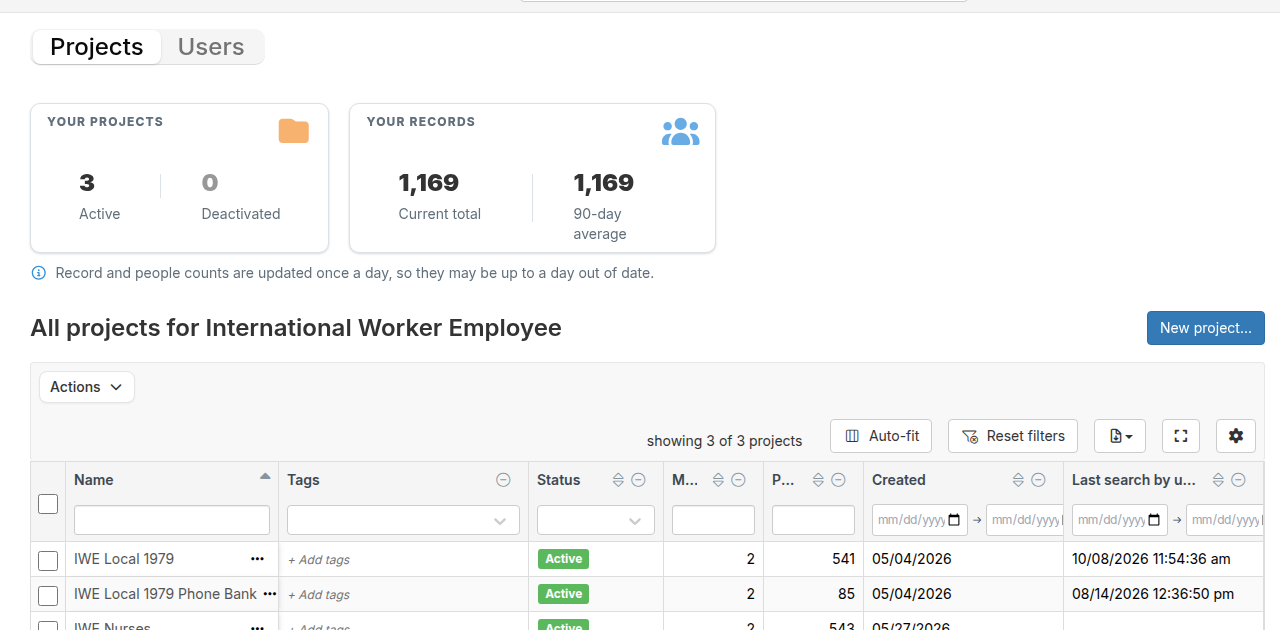Open more options for IWE Local 1979 Phone Bank
This screenshot has height=630, width=1280.
pos(269,594)
